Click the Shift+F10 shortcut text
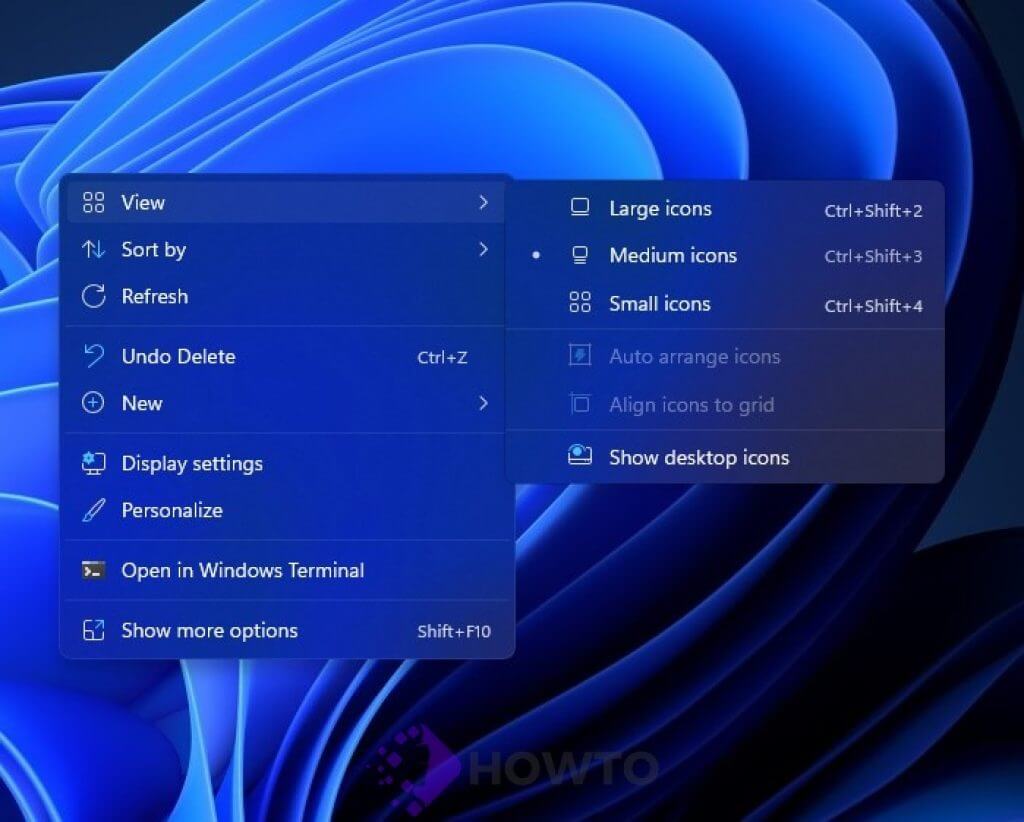The width and height of the screenshot is (1024, 822). pos(454,631)
